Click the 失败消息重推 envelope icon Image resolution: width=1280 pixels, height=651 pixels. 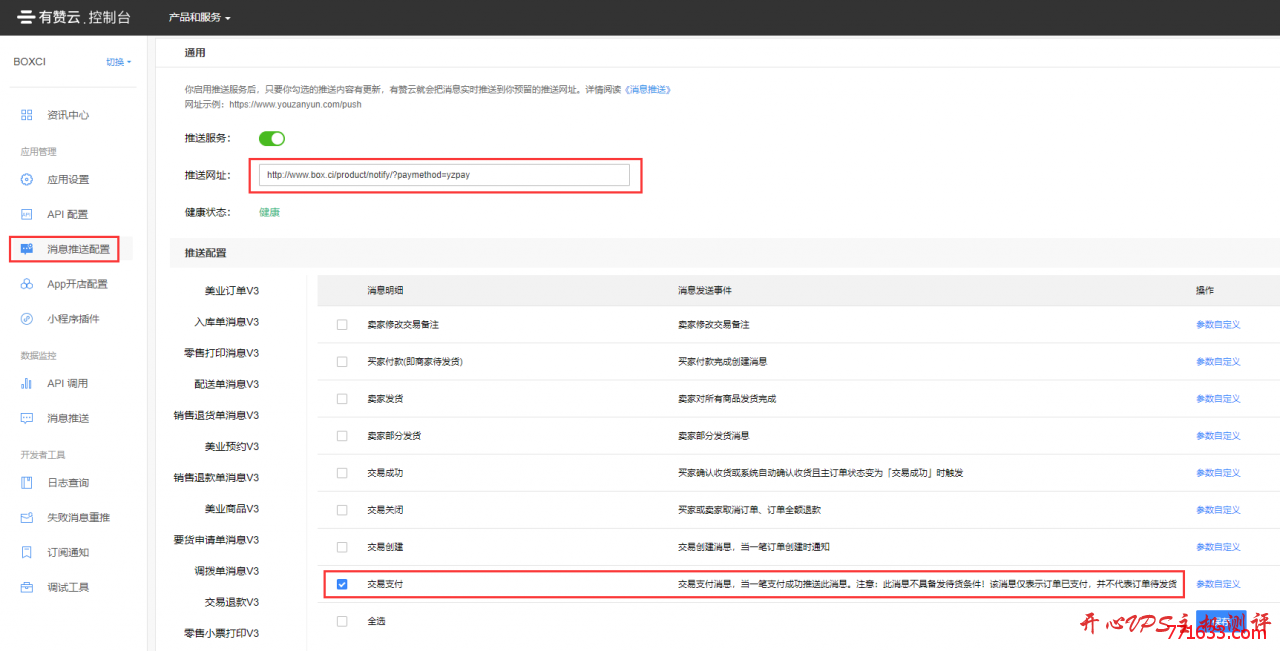coord(27,518)
